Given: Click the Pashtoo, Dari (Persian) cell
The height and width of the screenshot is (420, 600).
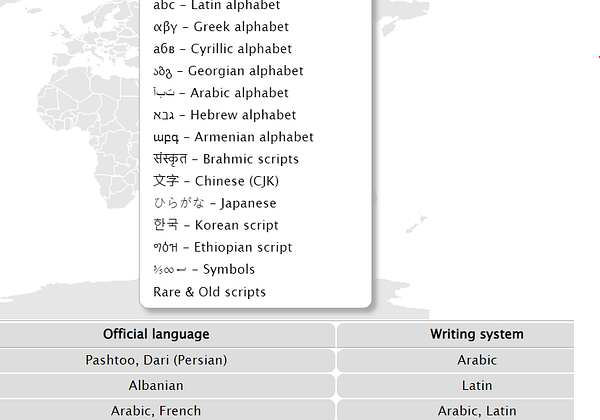Looking at the screenshot, I should 156,360.
